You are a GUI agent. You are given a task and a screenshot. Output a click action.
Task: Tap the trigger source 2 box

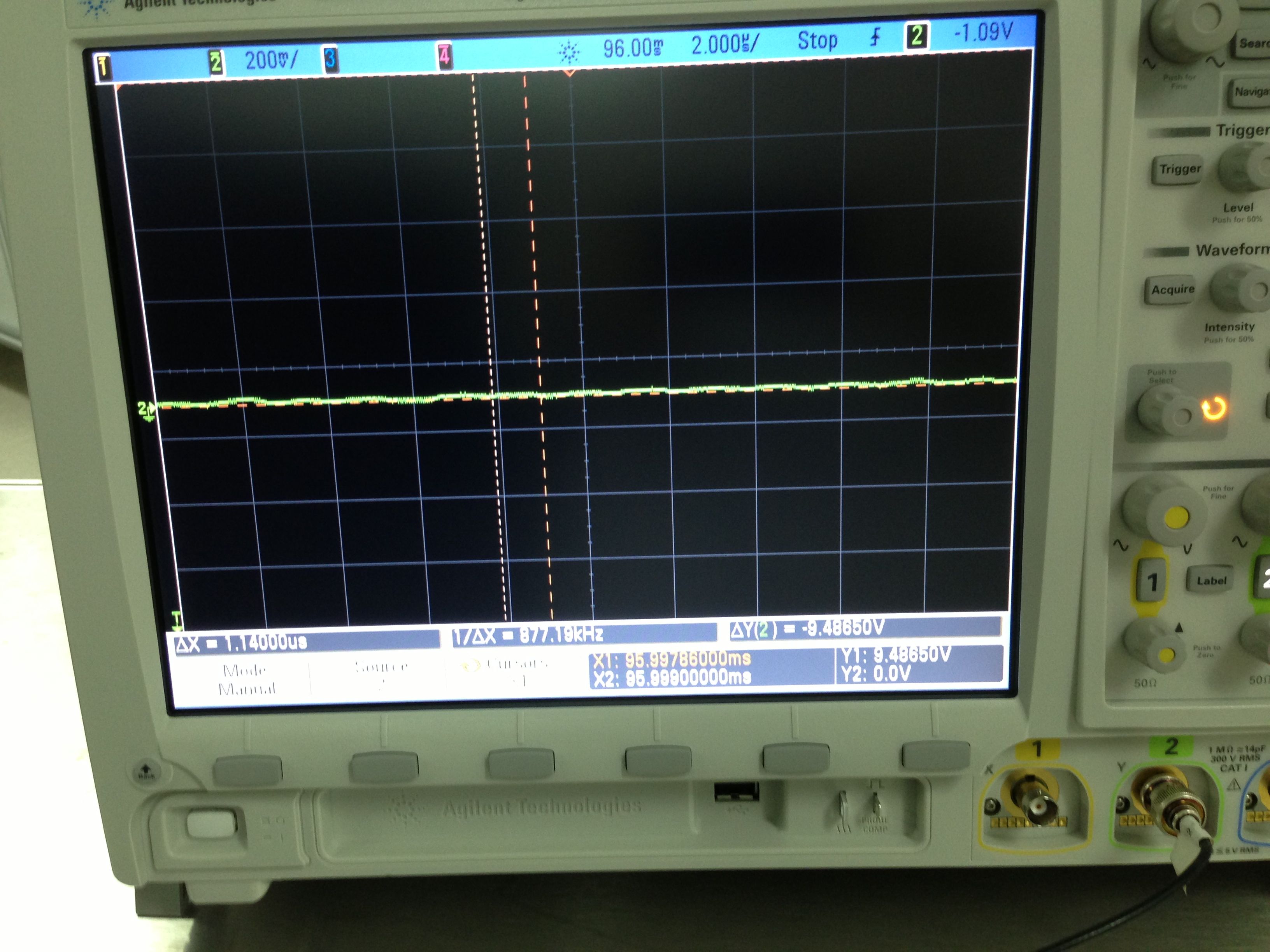(917, 35)
